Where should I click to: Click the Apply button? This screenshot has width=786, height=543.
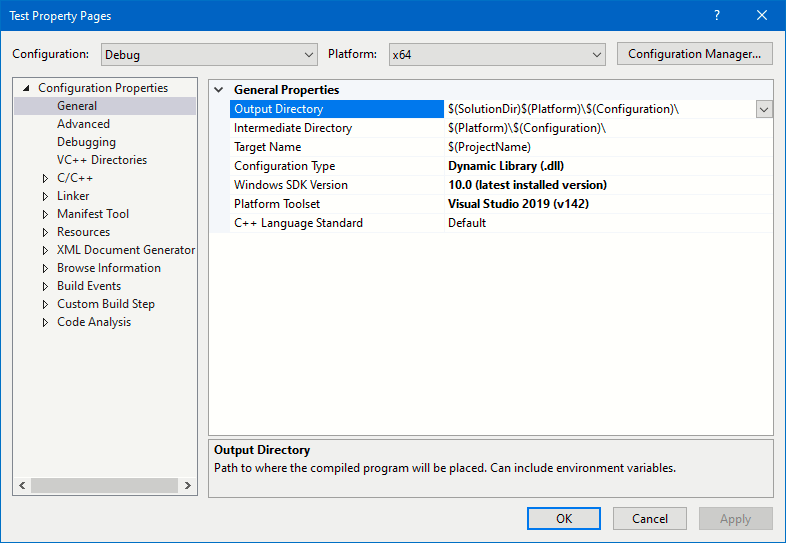coord(736,518)
